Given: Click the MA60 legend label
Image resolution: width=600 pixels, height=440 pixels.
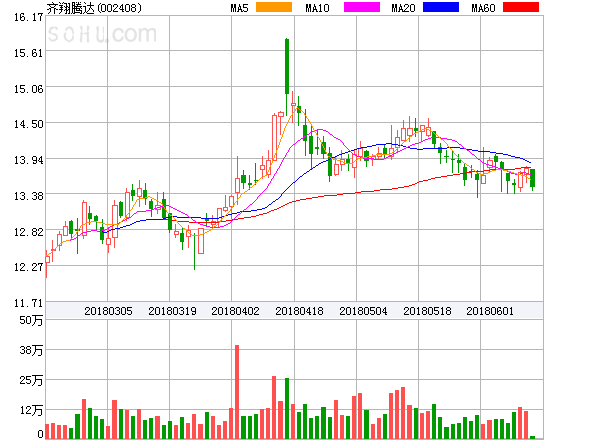Looking at the screenshot, I should pos(483,8).
